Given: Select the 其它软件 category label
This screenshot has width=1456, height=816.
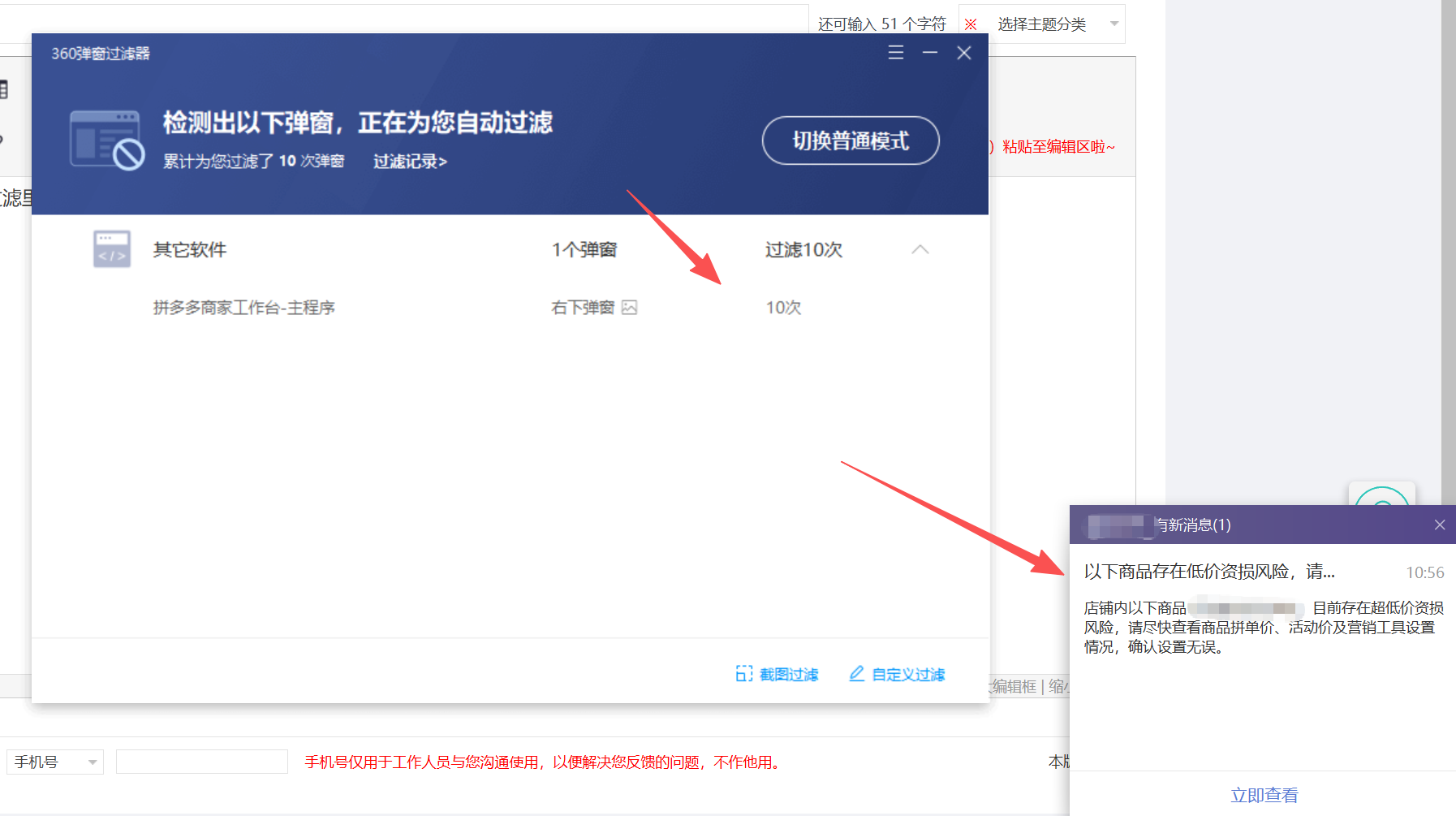Looking at the screenshot, I should pyautogui.click(x=190, y=250).
